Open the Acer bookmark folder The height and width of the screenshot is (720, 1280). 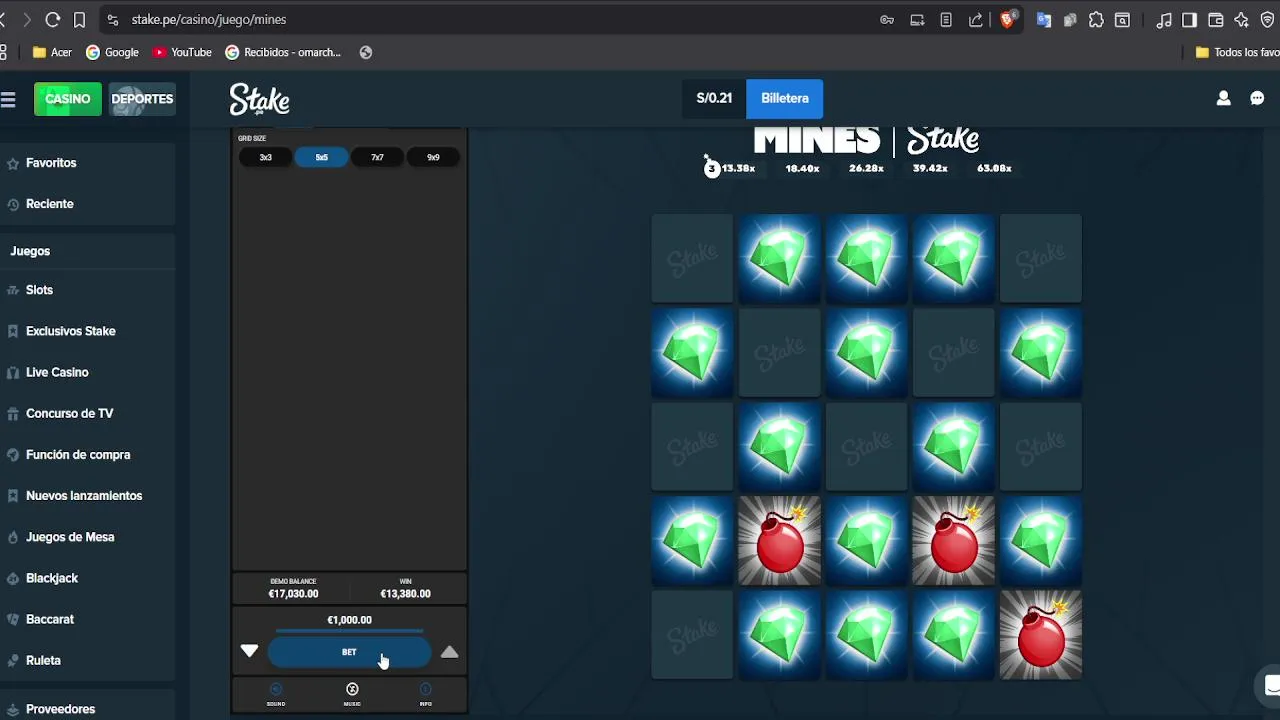click(52, 52)
